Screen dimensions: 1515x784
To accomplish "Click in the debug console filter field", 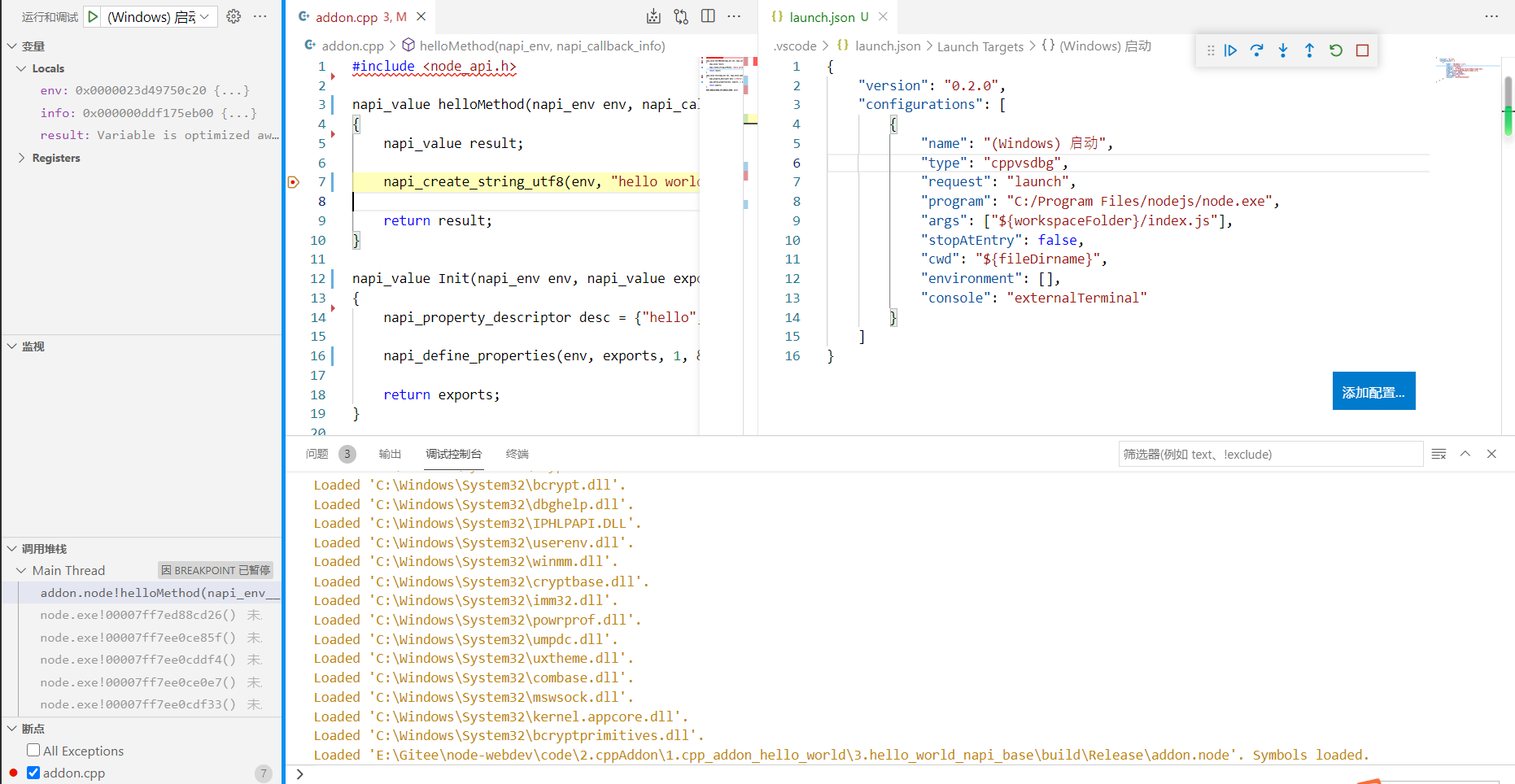I will coord(1270,454).
